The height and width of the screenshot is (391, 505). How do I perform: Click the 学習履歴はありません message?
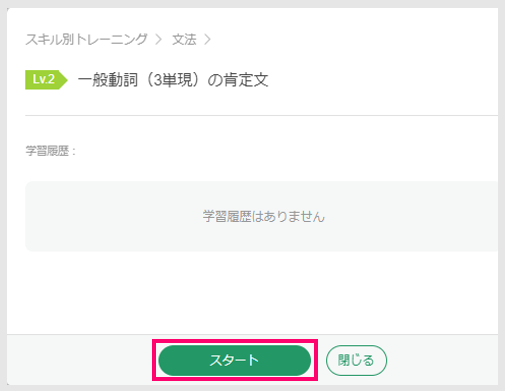[263, 217]
